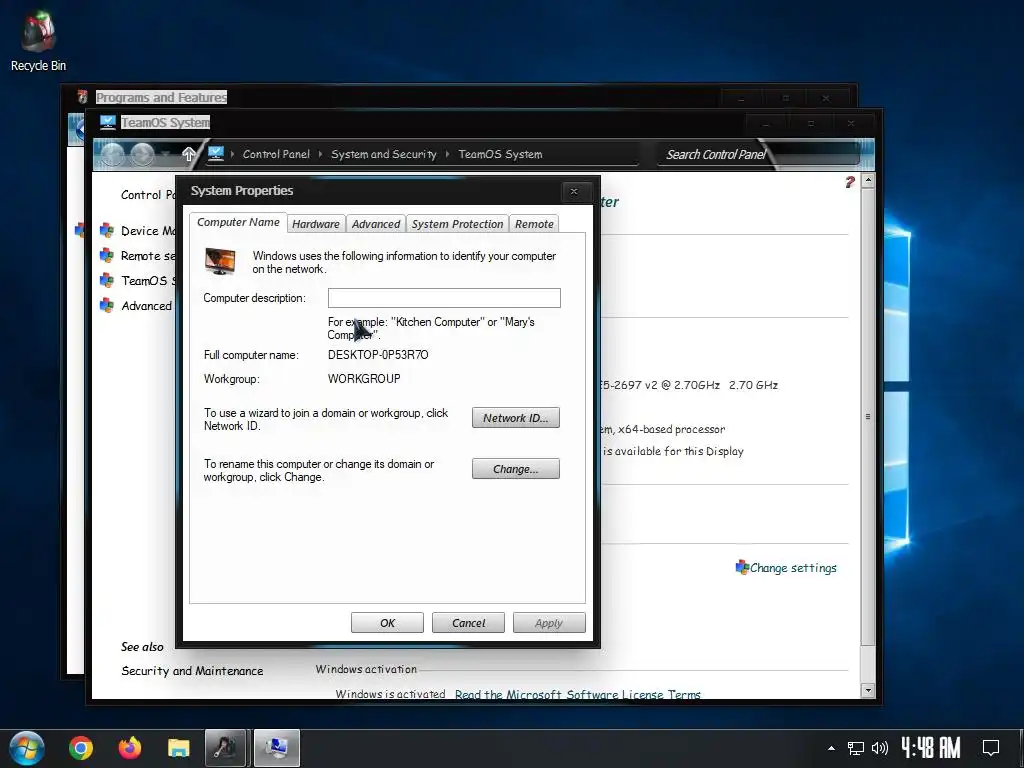Click the full computer name DESKTOP-0P53R7O
The width and height of the screenshot is (1024, 768).
[x=378, y=355]
